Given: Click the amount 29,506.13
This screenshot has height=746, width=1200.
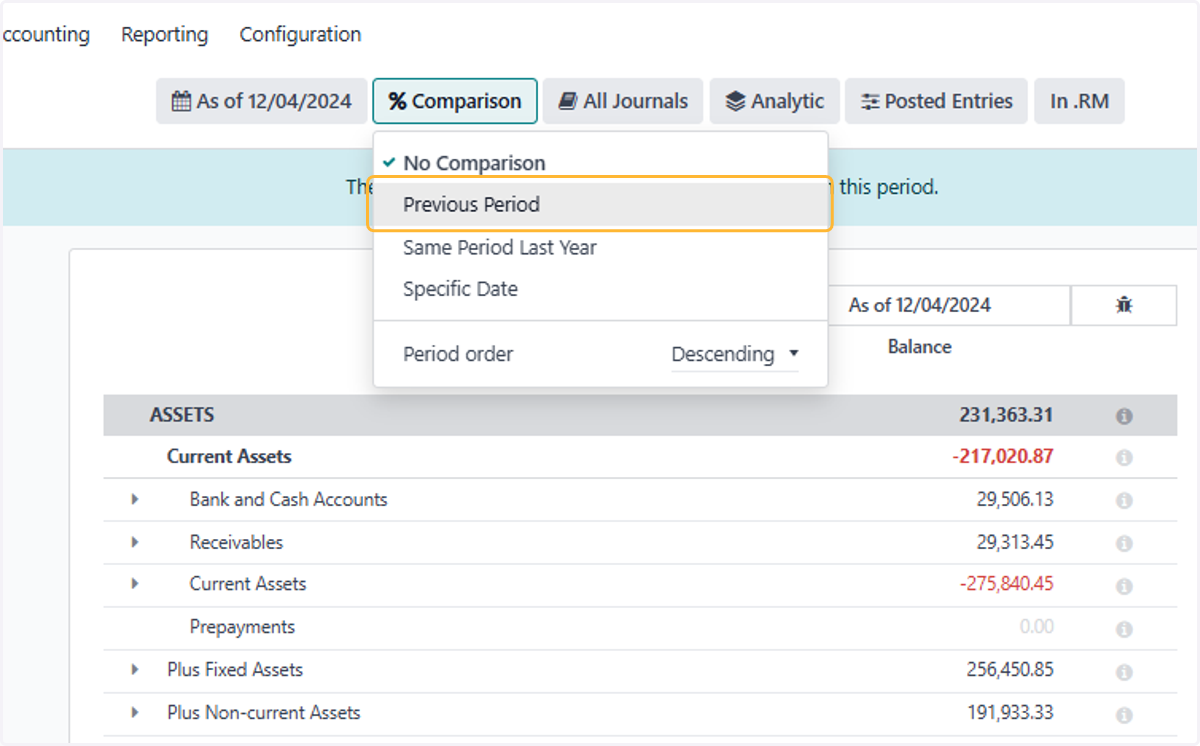Looking at the screenshot, I should coord(1015,499).
